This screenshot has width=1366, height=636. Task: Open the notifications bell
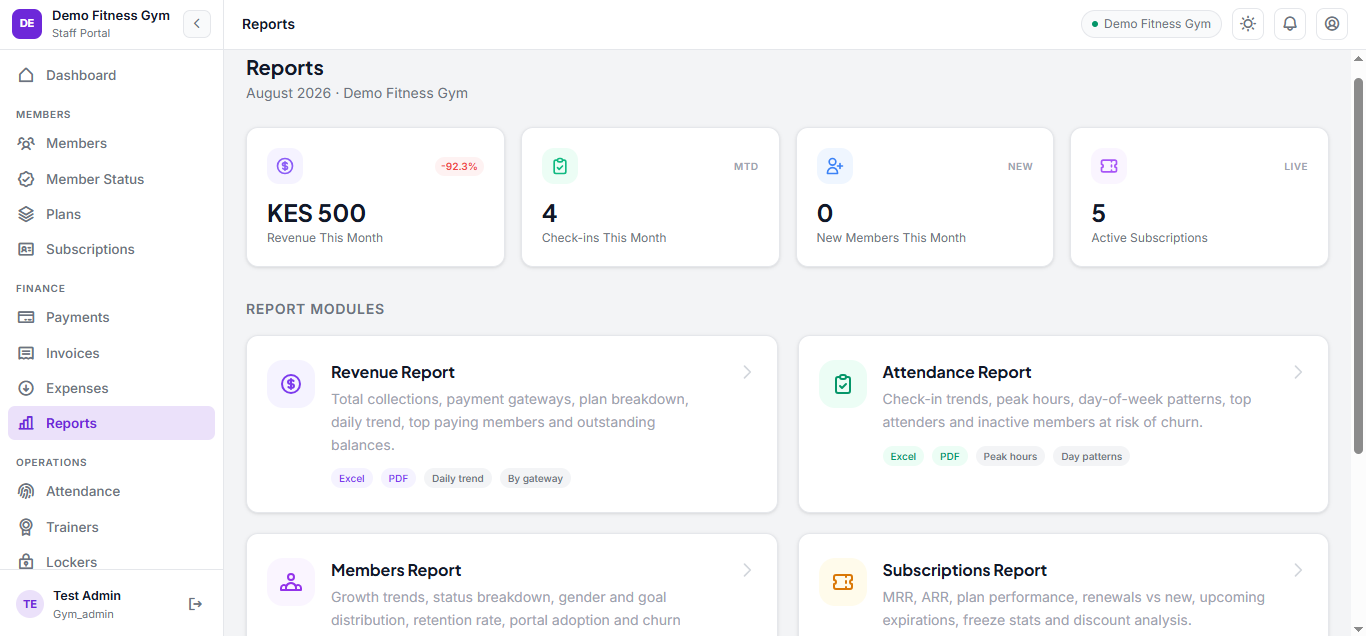tap(1290, 24)
